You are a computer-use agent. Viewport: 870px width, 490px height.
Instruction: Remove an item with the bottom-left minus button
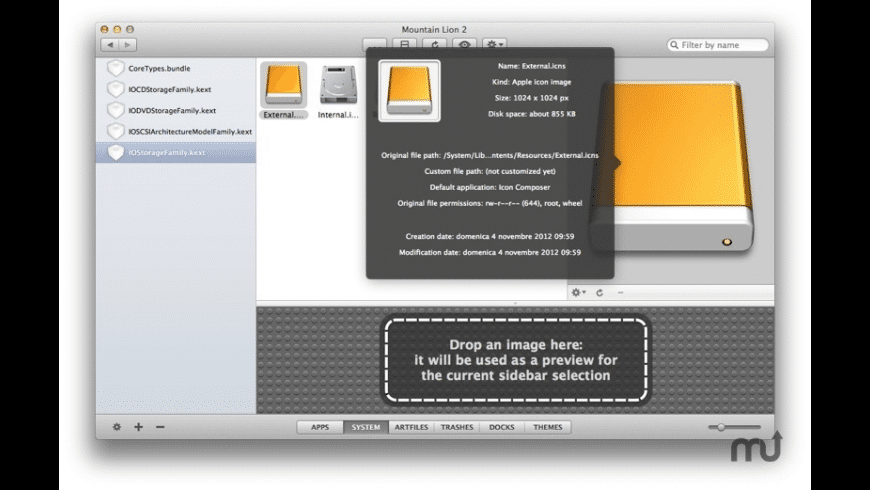click(160, 427)
